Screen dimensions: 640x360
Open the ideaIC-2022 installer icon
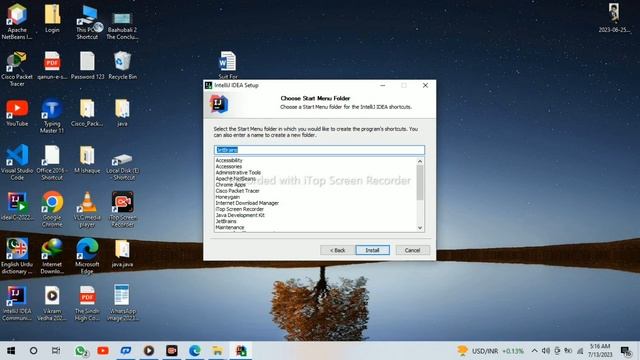click(x=17, y=206)
